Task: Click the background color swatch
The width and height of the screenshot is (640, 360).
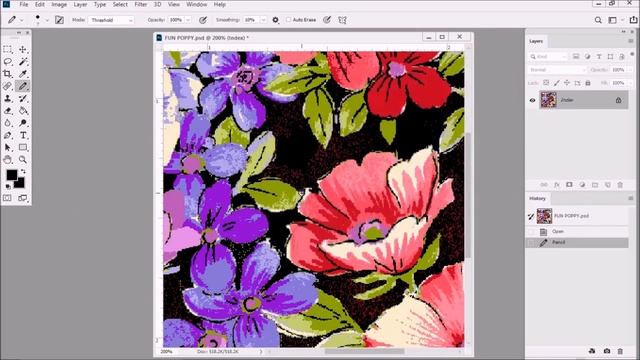Action: click(20, 184)
